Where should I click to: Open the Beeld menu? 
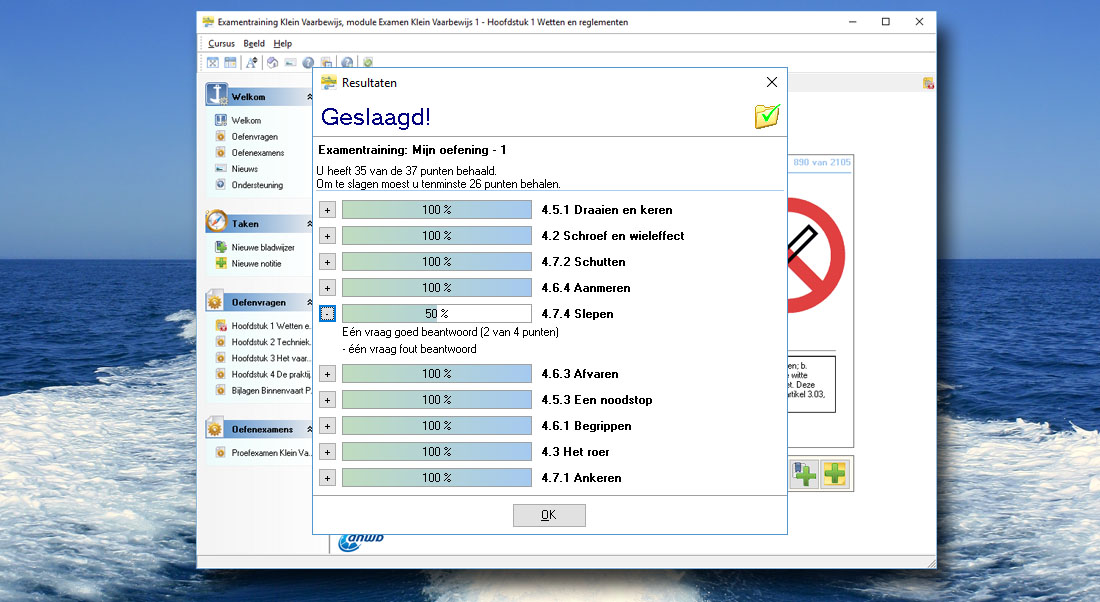coord(254,43)
